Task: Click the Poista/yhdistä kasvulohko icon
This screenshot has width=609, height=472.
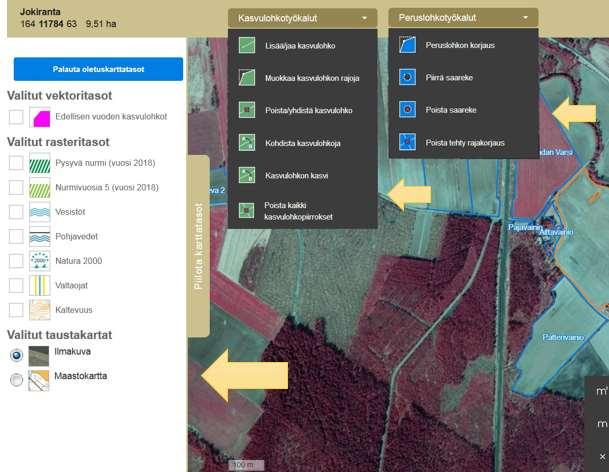Action: pyautogui.click(x=247, y=110)
